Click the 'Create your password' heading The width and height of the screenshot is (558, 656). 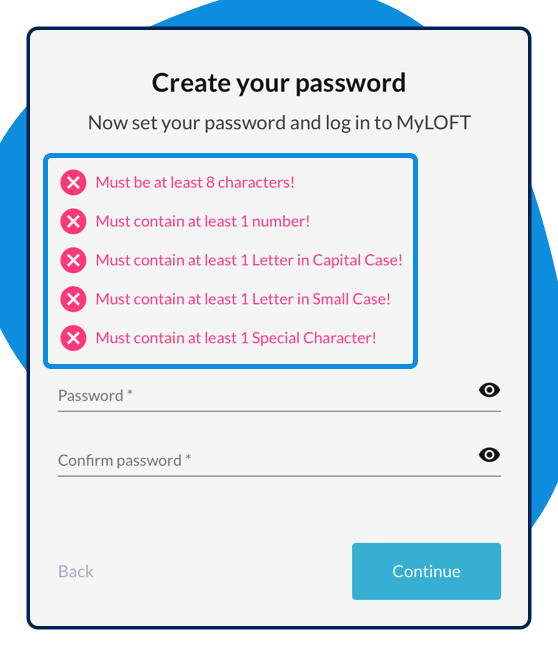pyautogui.click(x=279, y=83)
